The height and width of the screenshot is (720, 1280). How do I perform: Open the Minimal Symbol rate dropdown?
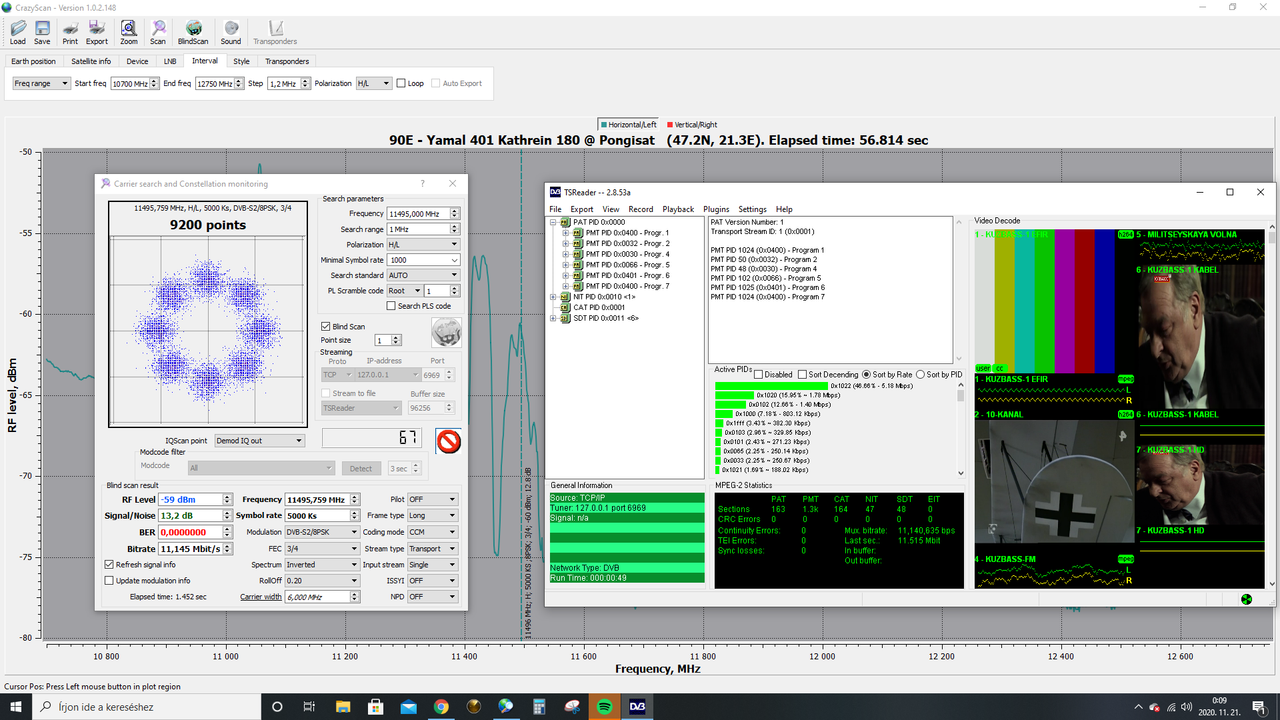tap(423, 260)
